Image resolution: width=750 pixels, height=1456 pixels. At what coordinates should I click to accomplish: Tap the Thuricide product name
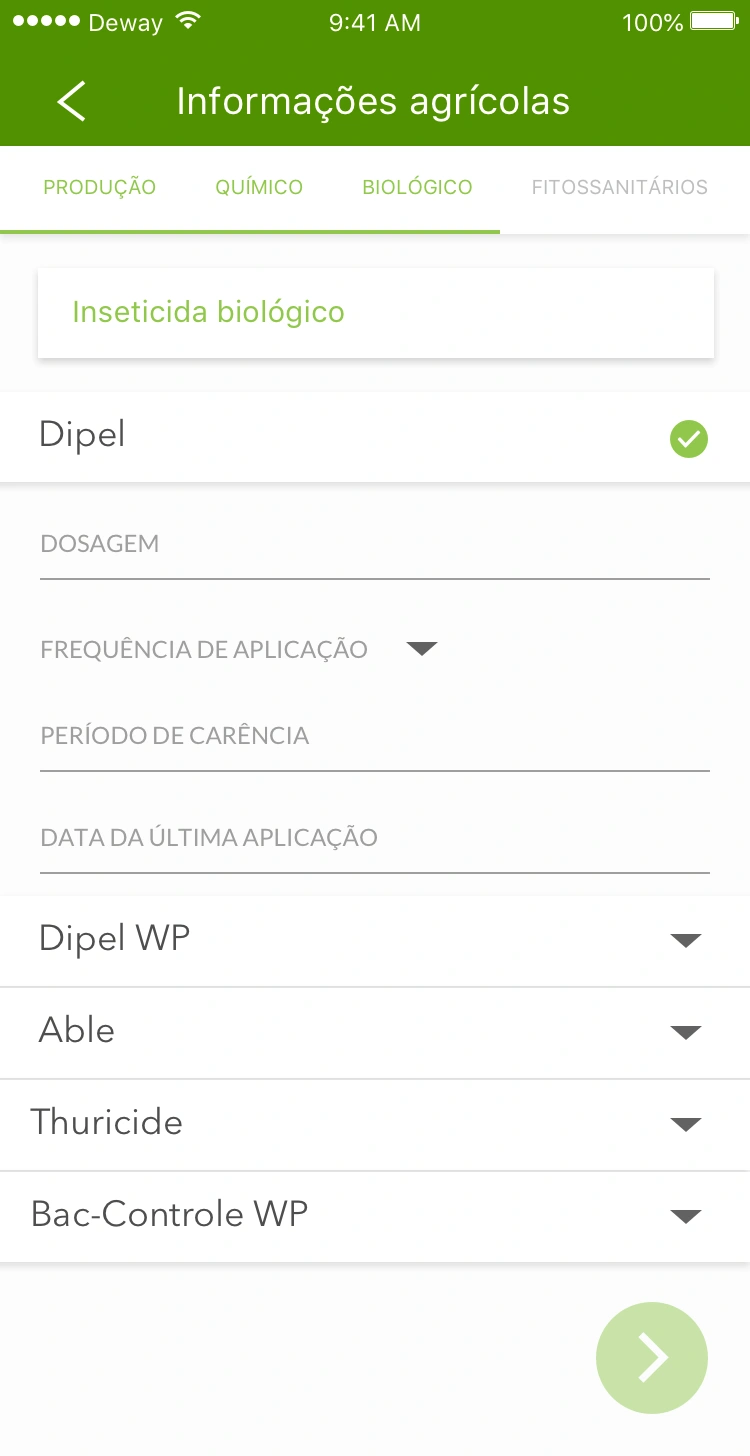(107, 1122)
